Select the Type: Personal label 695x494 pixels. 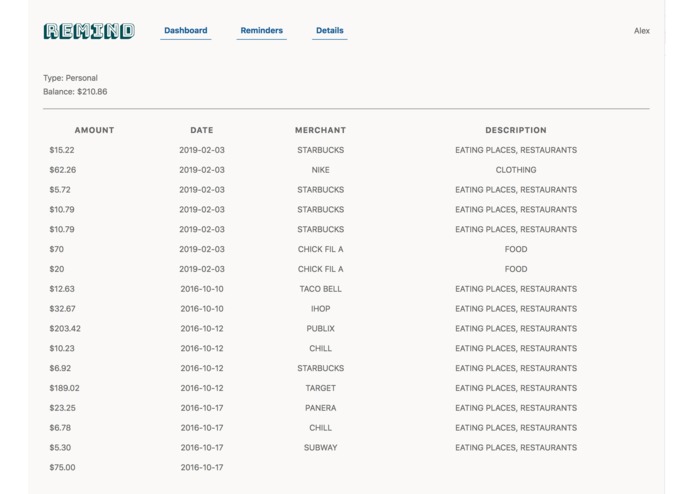tap(70, 78)
